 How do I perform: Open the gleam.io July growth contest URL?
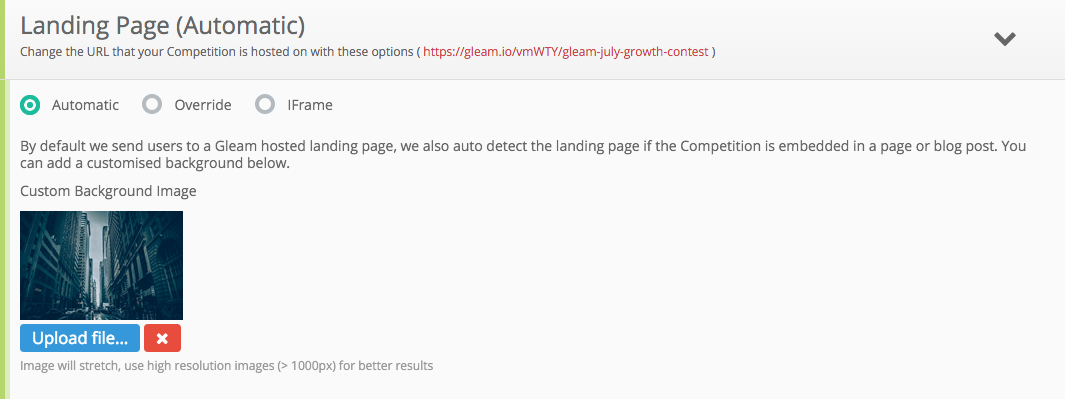[566, 52]
